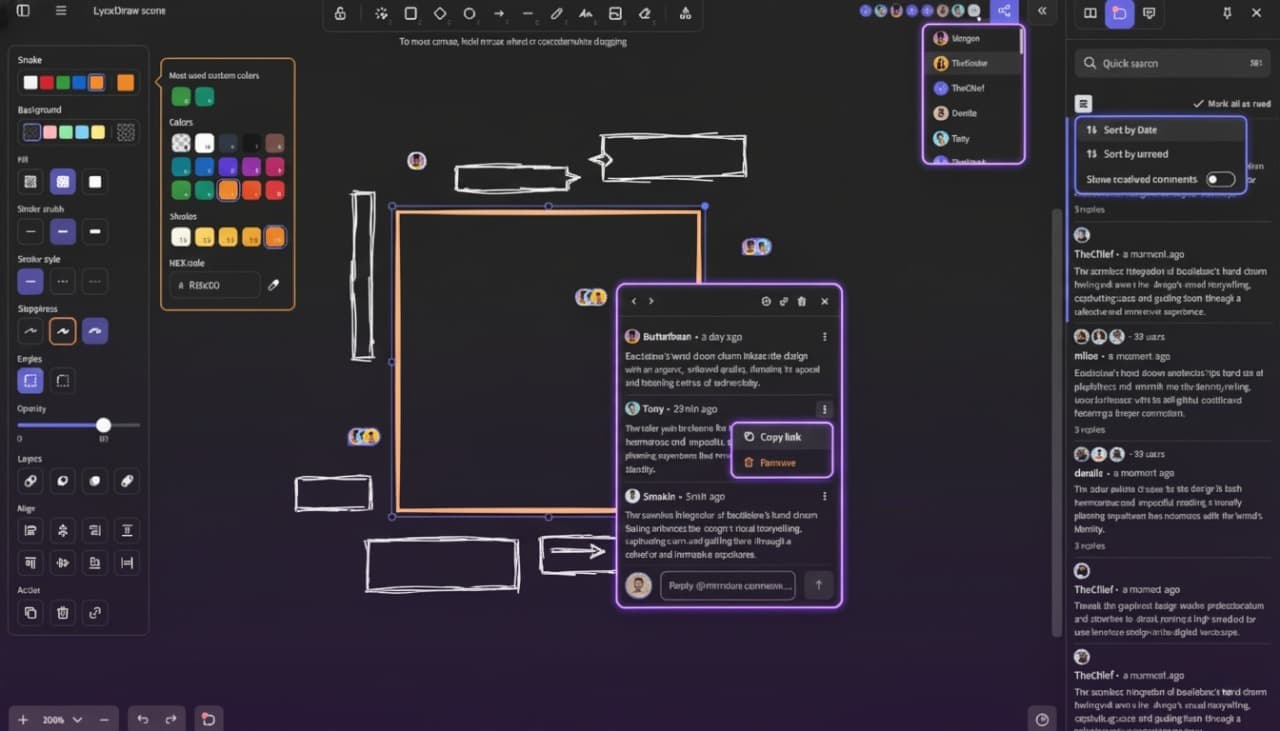Select the rounded Edges option

coord(30,380)
